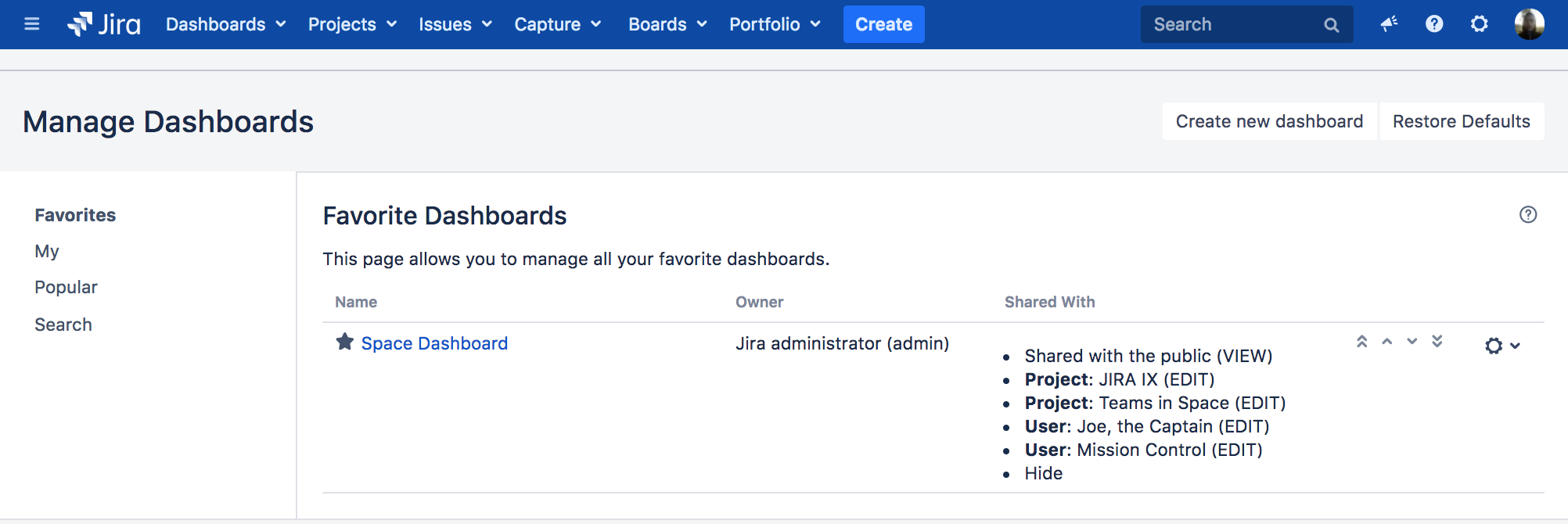Viewport: 1568px width, 524px height.
Task: Open the hamburger sidebar menu
Action: 32,24
